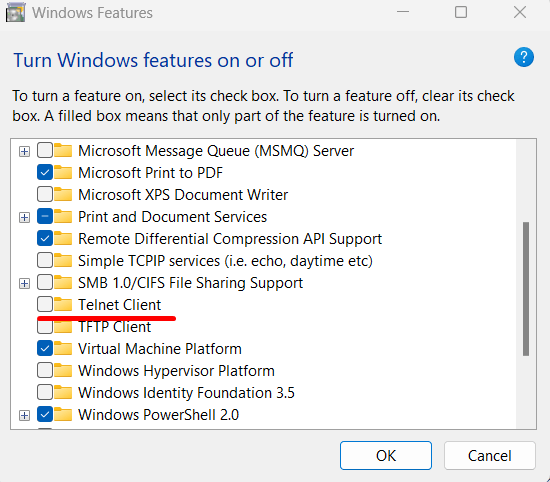This screenshot has height=482, width=550.
Task: Click folder icon beside Microsoft Message Queue Server
Action: (63, 150)
